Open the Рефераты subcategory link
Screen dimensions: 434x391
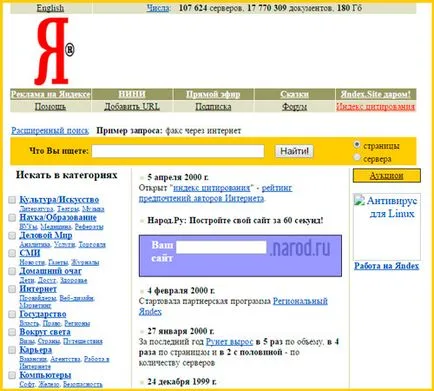tap(89, 227)
